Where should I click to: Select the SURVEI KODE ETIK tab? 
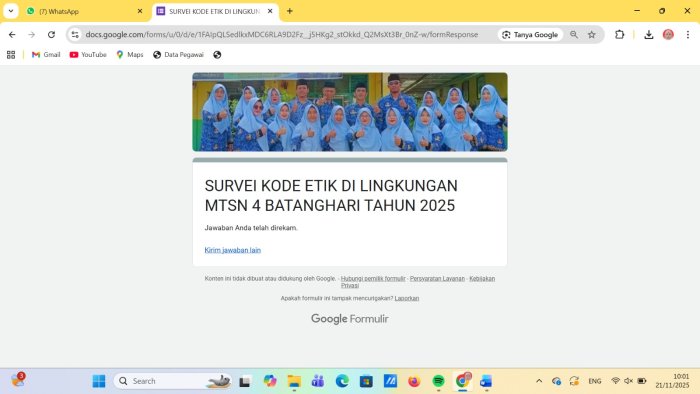point(214,11)
